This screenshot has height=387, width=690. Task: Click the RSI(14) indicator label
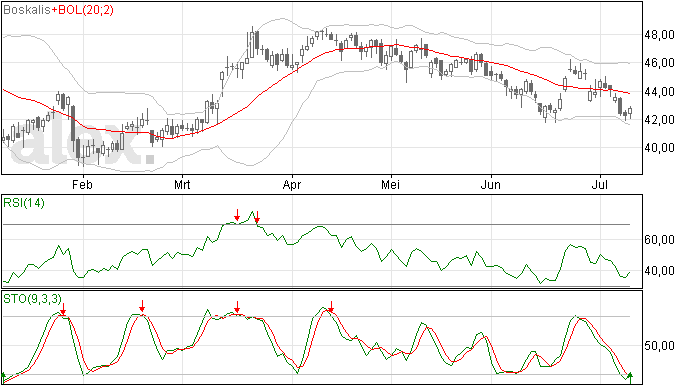[24, 203]
